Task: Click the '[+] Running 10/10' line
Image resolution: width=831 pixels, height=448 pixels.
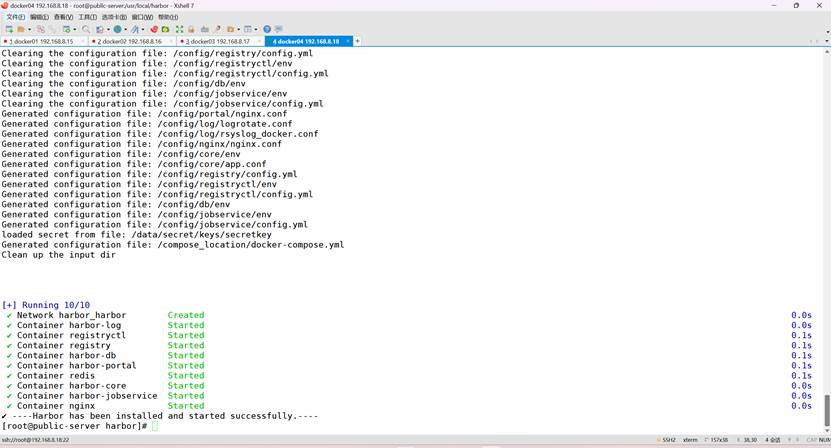Action: (x=46, y=305)
